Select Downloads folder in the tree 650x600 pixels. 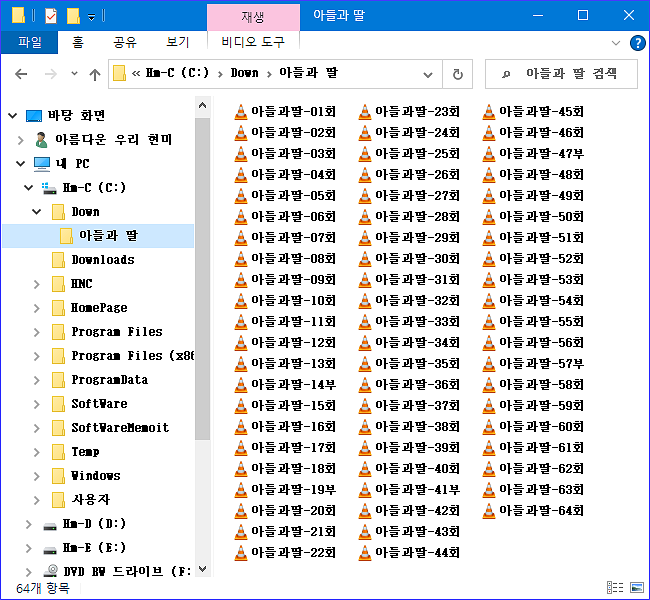coord(103,260)
